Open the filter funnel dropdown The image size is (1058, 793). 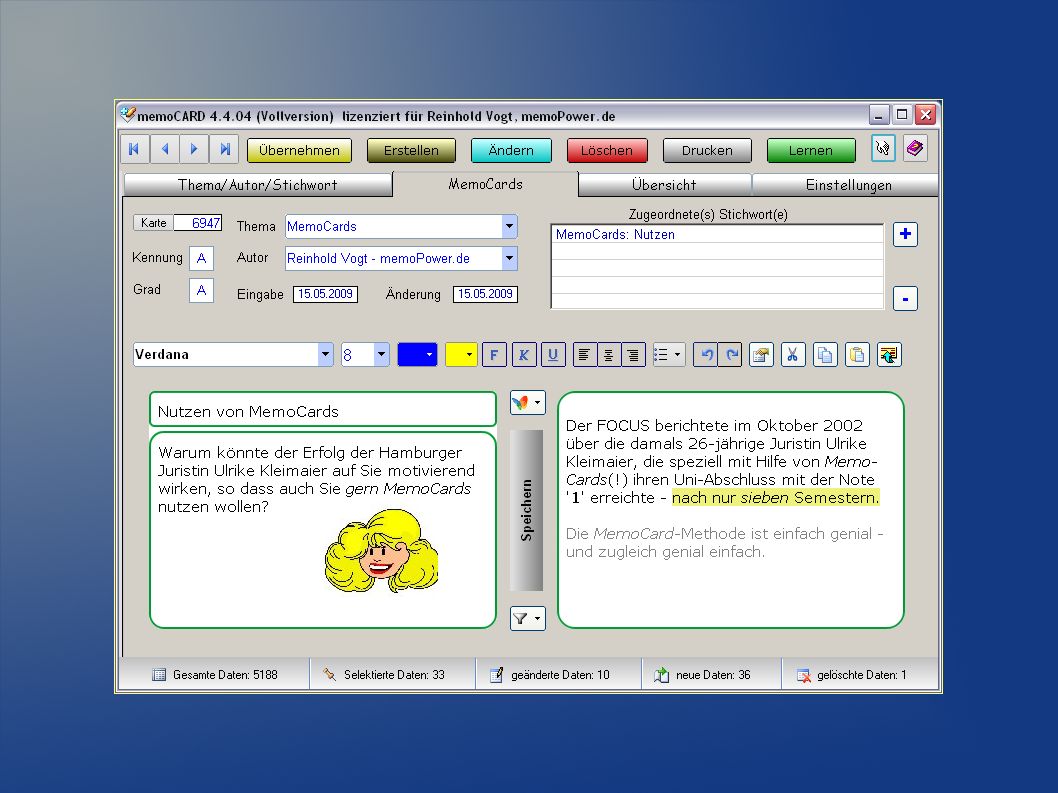[x=528, y=618]
